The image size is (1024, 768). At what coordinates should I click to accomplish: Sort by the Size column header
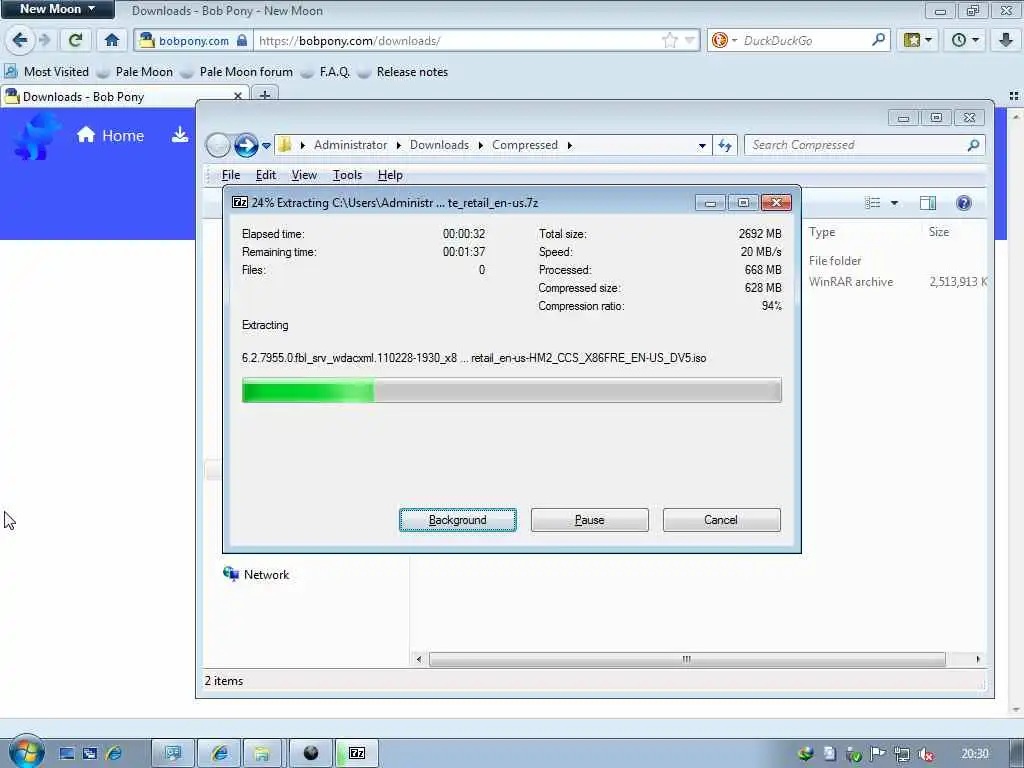[x=939, y=232]
